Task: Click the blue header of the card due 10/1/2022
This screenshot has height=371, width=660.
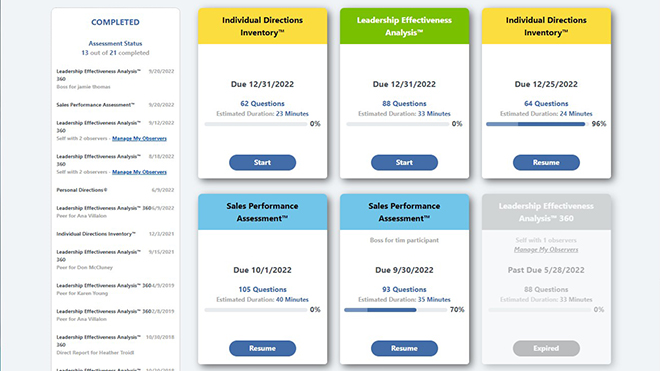Action: tap(262, 212)
